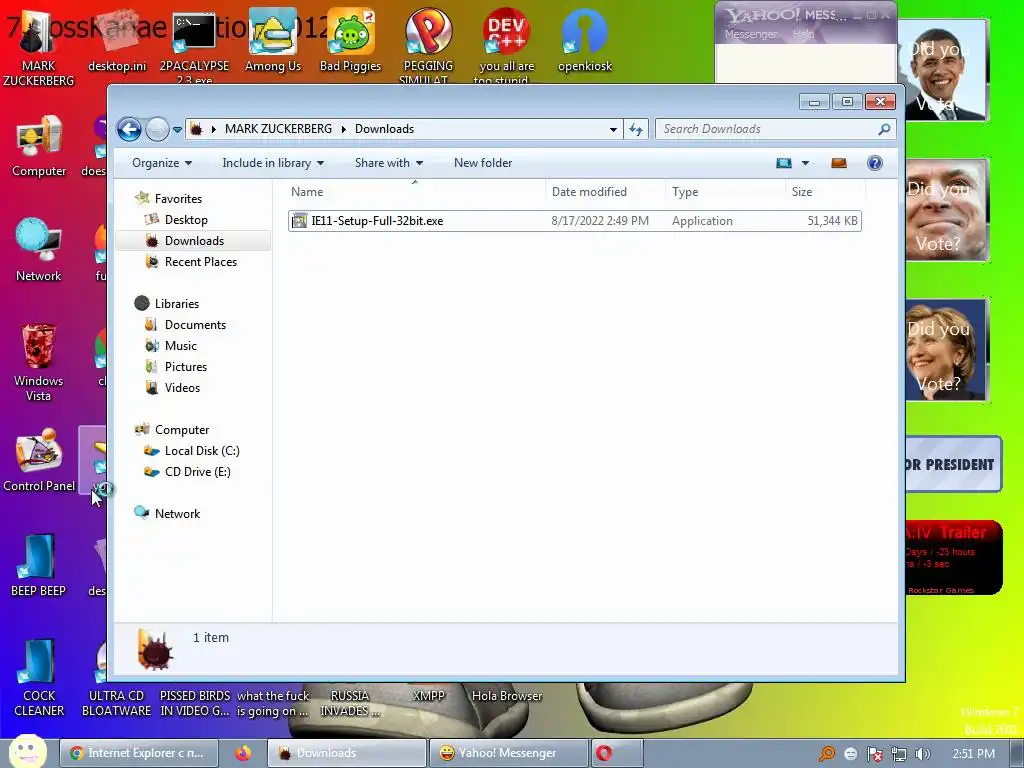Open the Videos library
This screenshot has height=768, width=1024.
click(182, 388)
